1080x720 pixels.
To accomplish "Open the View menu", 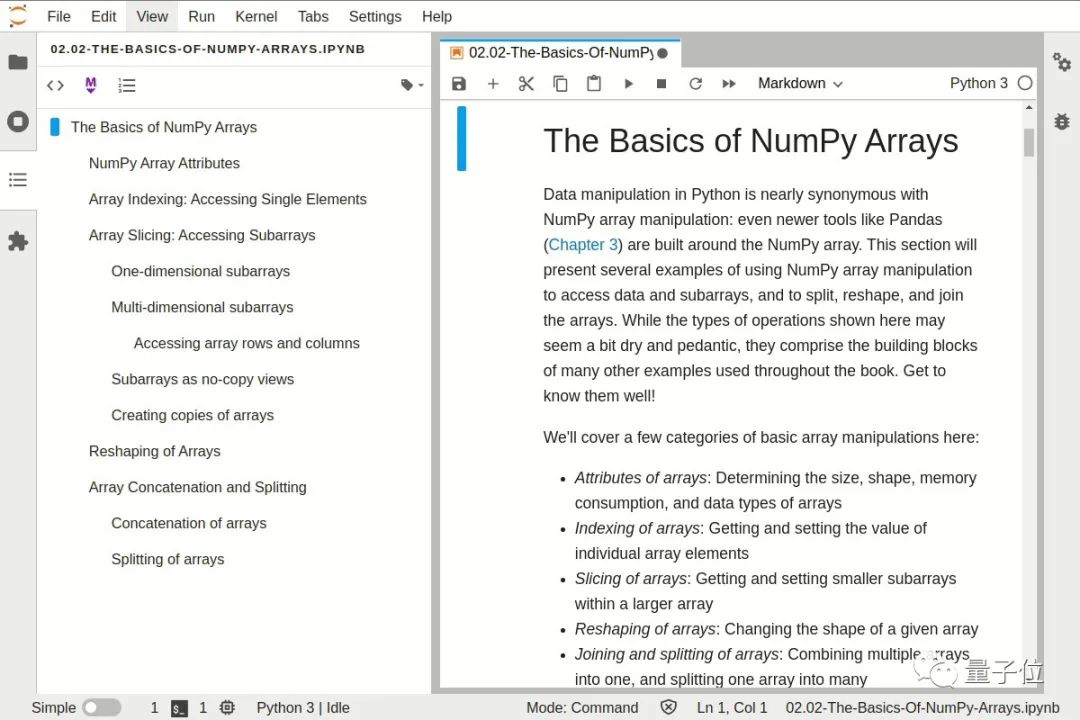I will [152, 17].
